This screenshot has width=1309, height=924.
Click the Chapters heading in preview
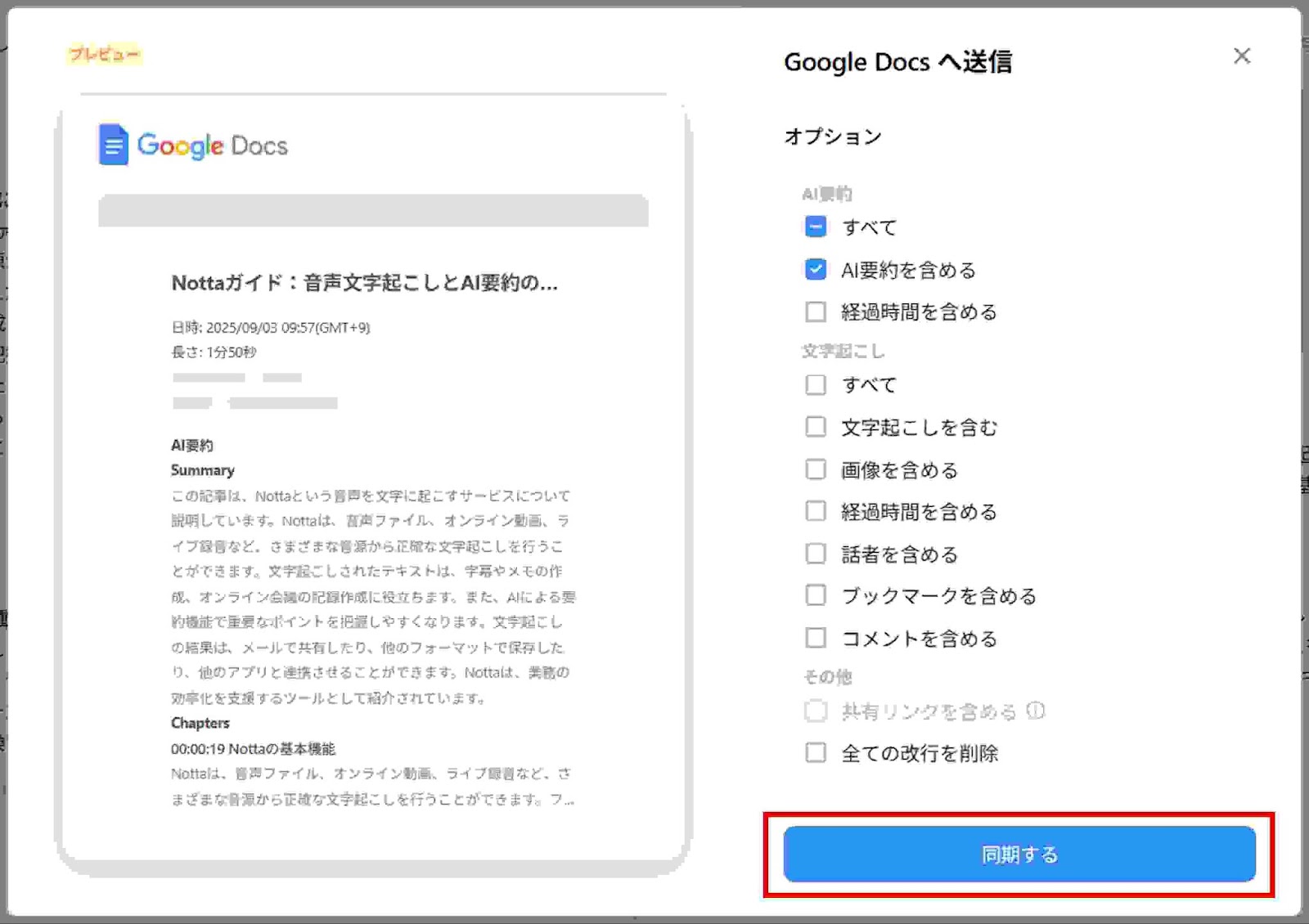tap(200, 723)
